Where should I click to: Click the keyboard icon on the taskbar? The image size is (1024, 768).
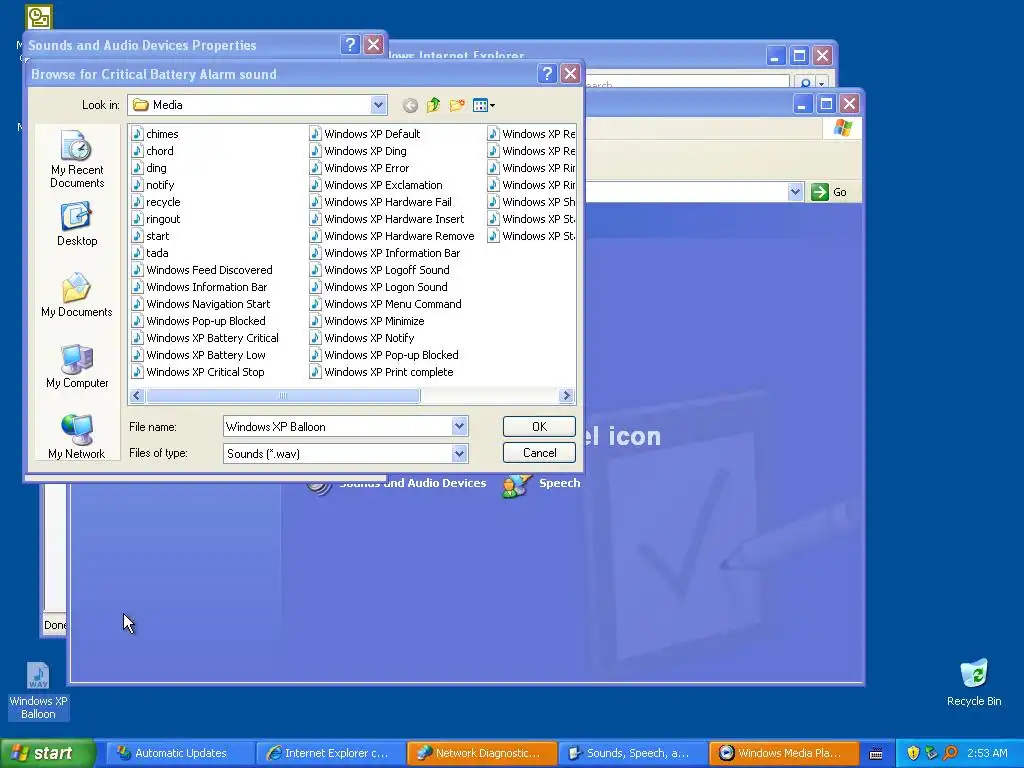876,754
